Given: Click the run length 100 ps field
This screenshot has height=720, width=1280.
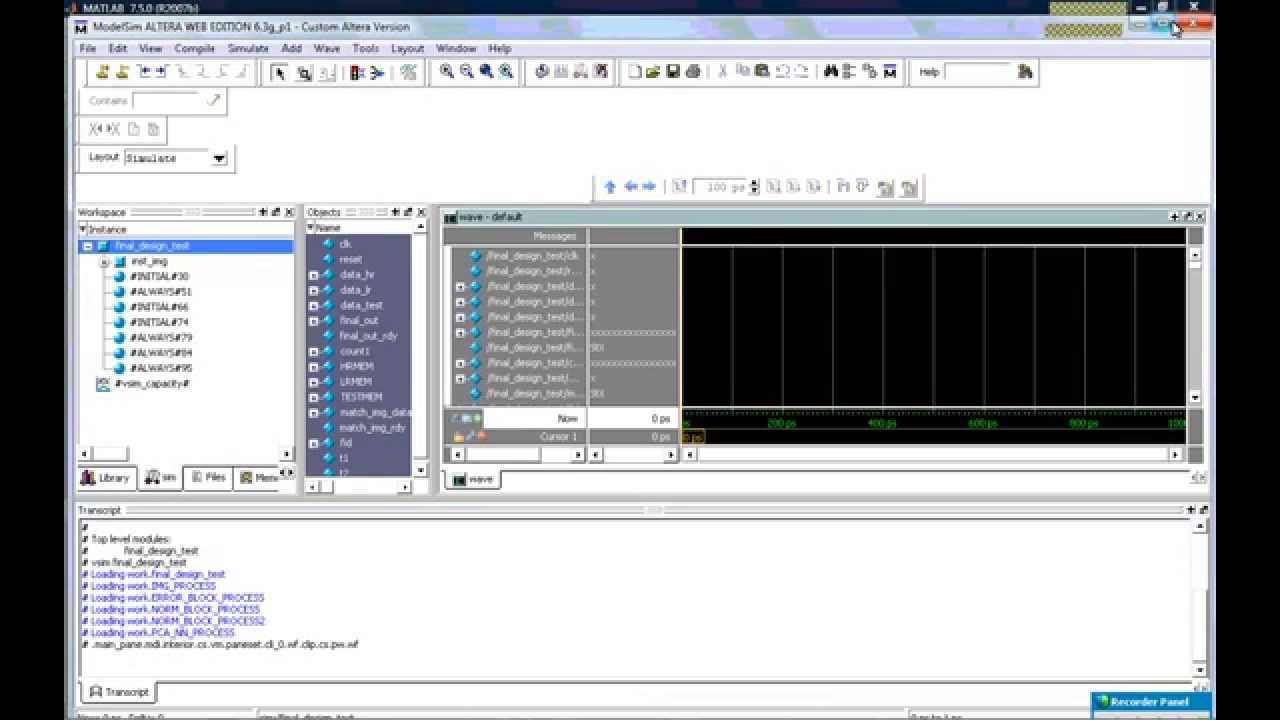Looking at the screenshot, I should pyautogui.click(x=721, y=187).
